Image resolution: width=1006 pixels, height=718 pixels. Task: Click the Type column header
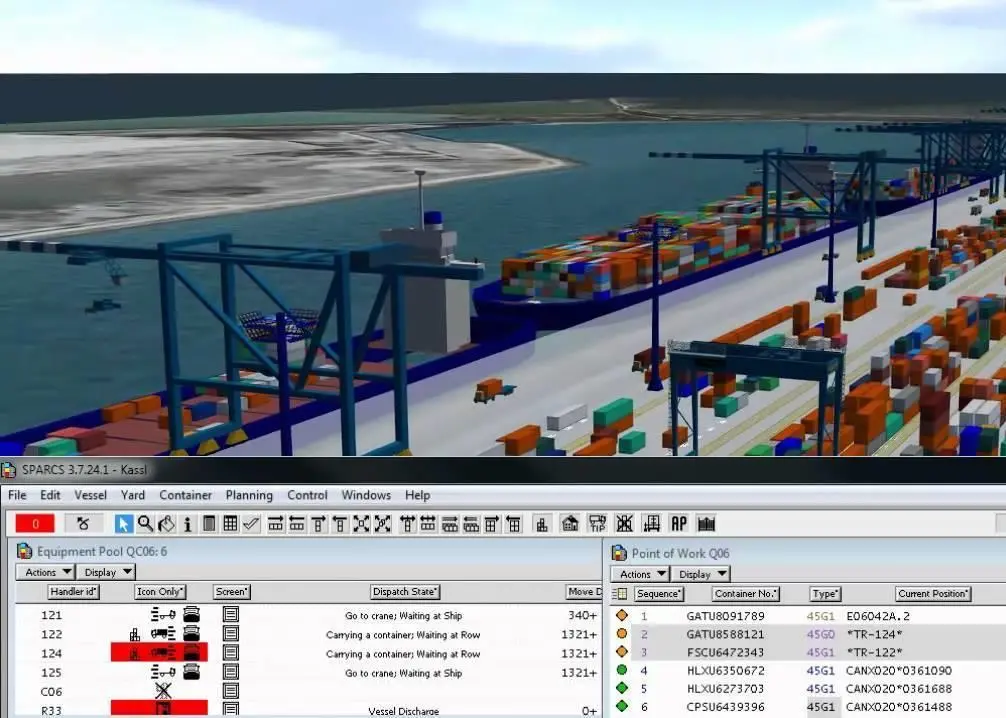[824, 594]
